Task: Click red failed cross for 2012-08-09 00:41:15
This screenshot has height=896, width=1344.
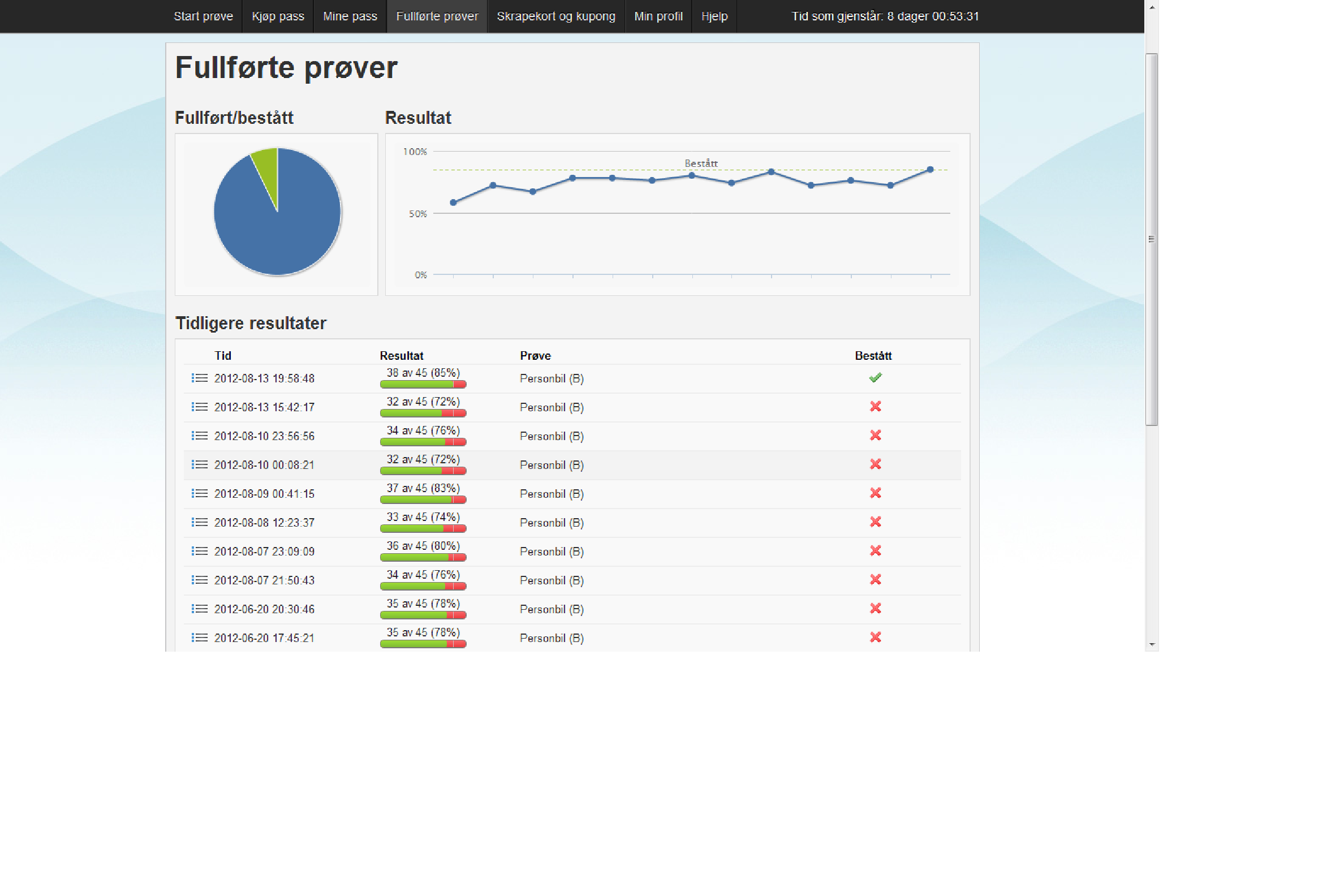Action: point(876,493)
